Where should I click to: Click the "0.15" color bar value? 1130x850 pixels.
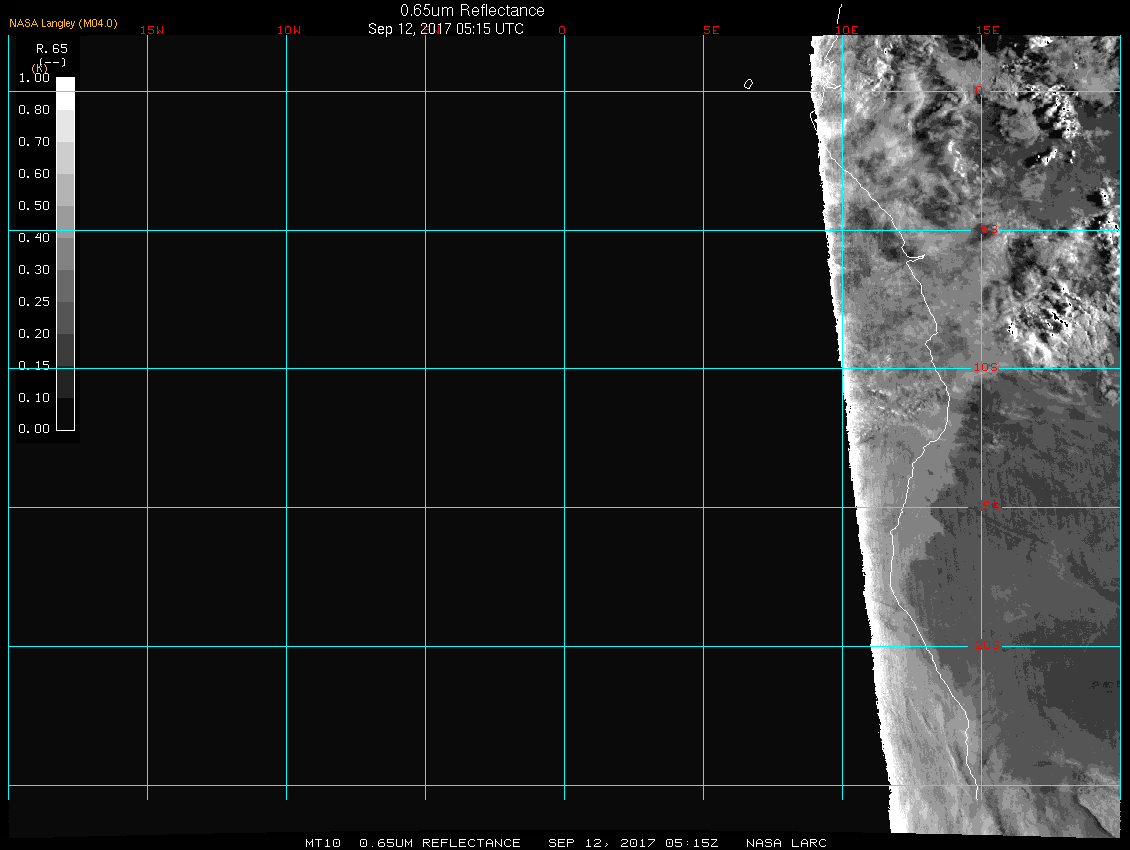pos(34,366)
